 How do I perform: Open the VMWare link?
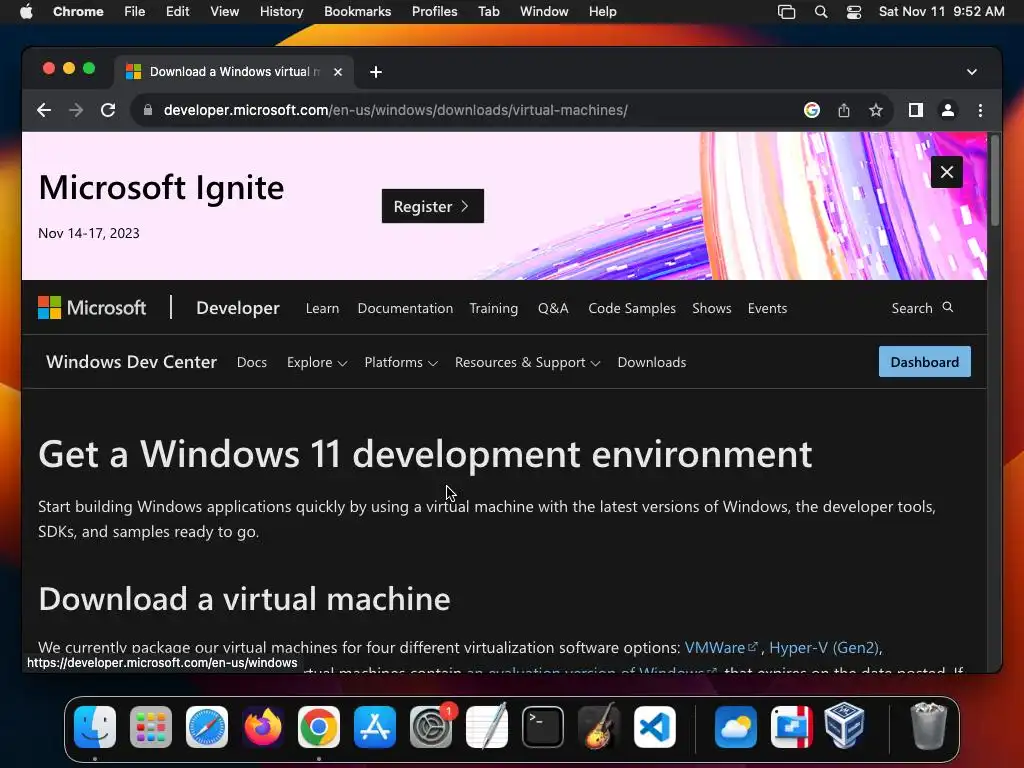721,647
